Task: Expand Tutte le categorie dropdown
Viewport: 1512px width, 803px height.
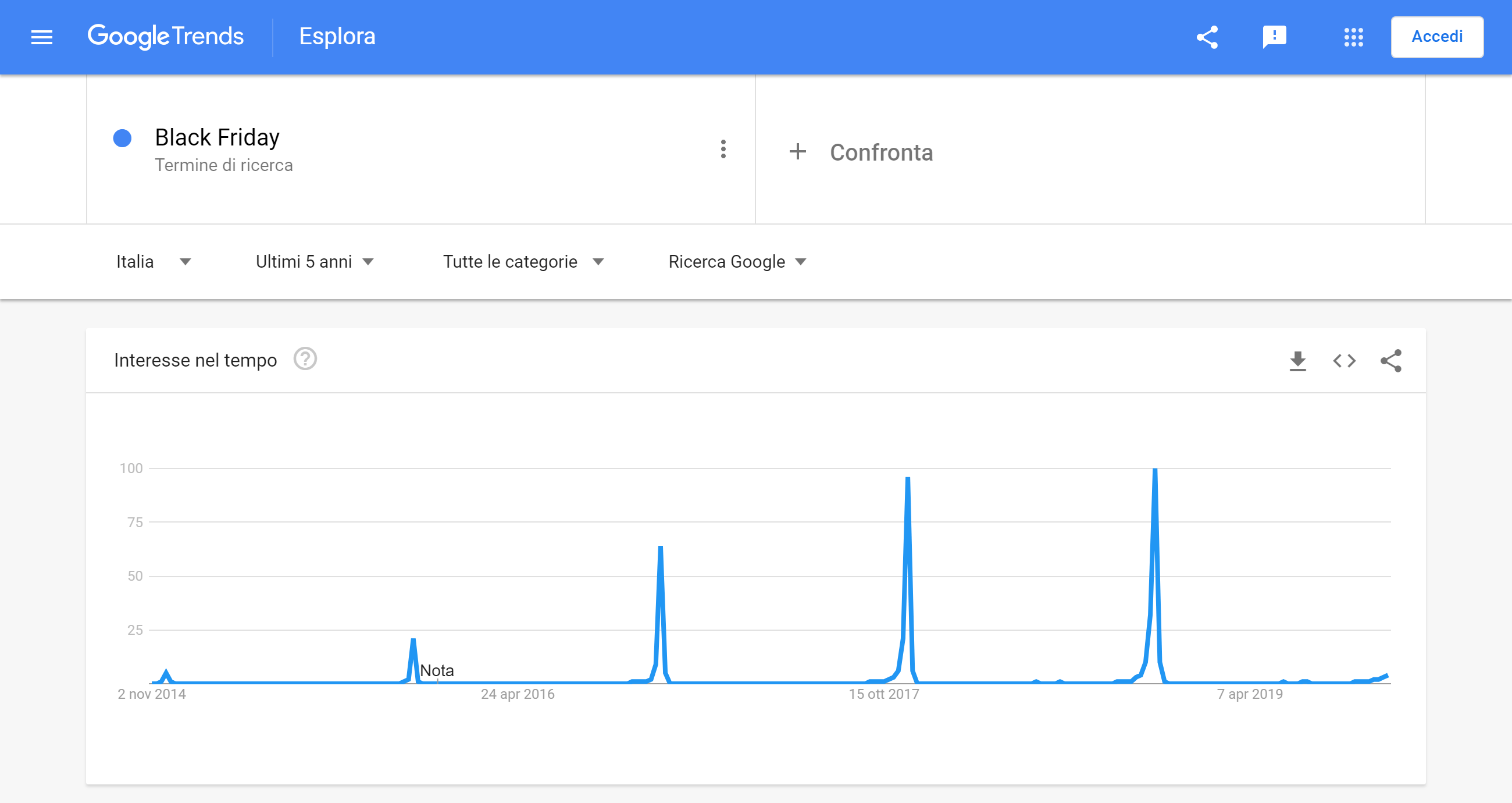Action: click(523, 261)
